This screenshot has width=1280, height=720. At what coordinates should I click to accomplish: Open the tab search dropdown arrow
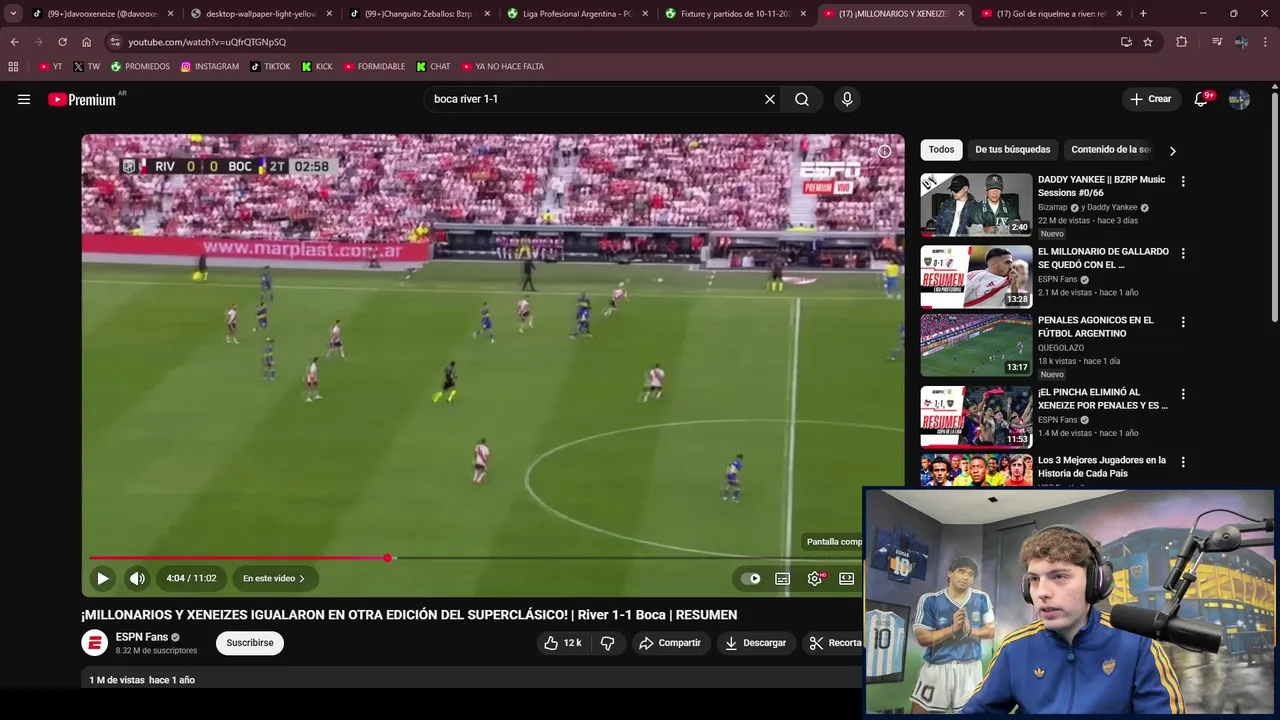(13, 14)
